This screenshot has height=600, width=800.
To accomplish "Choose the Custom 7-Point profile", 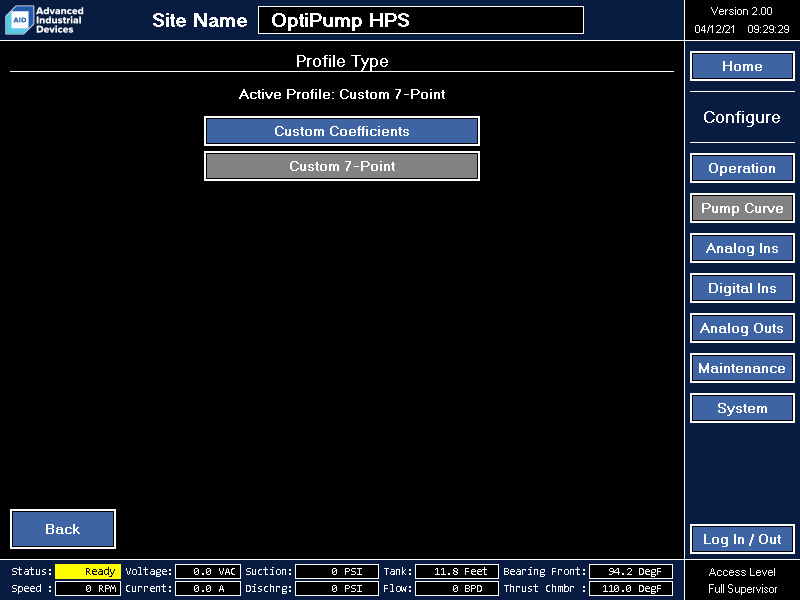I will [342, 166].
